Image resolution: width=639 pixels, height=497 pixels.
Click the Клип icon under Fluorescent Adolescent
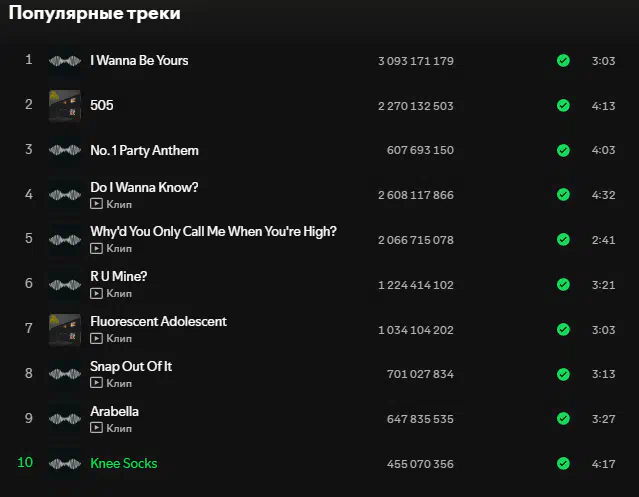tap(96, 338)
